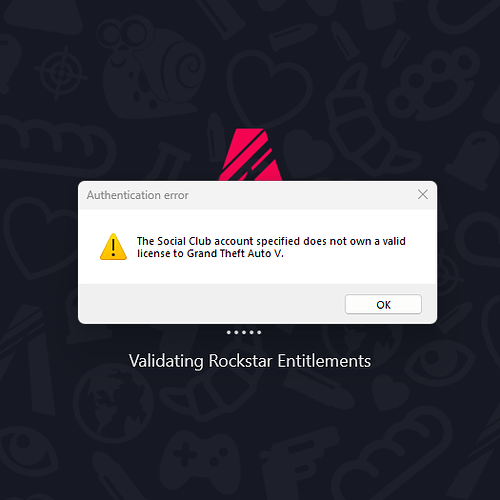The image size is (500, 500).
Task: Click the yellow warning triangle icon
Action: [x=113, y=247]
